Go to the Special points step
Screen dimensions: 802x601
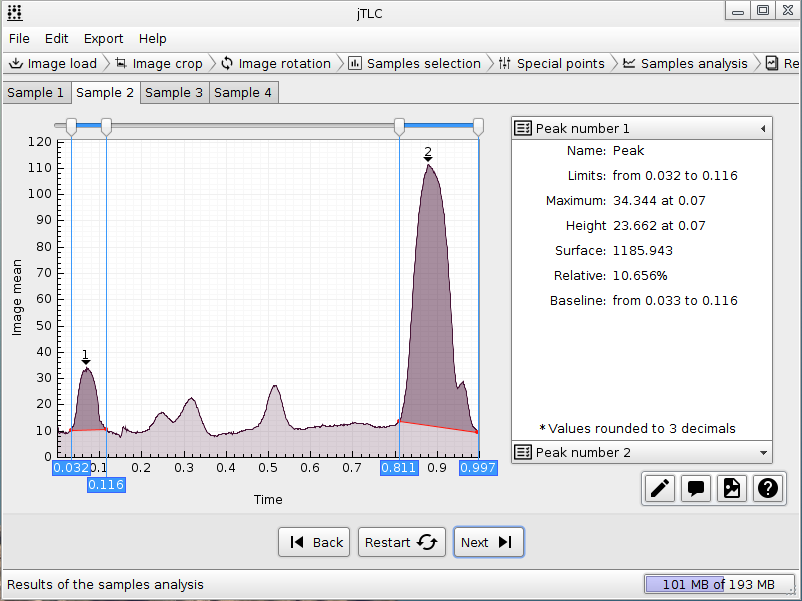(x=552, y=63)
